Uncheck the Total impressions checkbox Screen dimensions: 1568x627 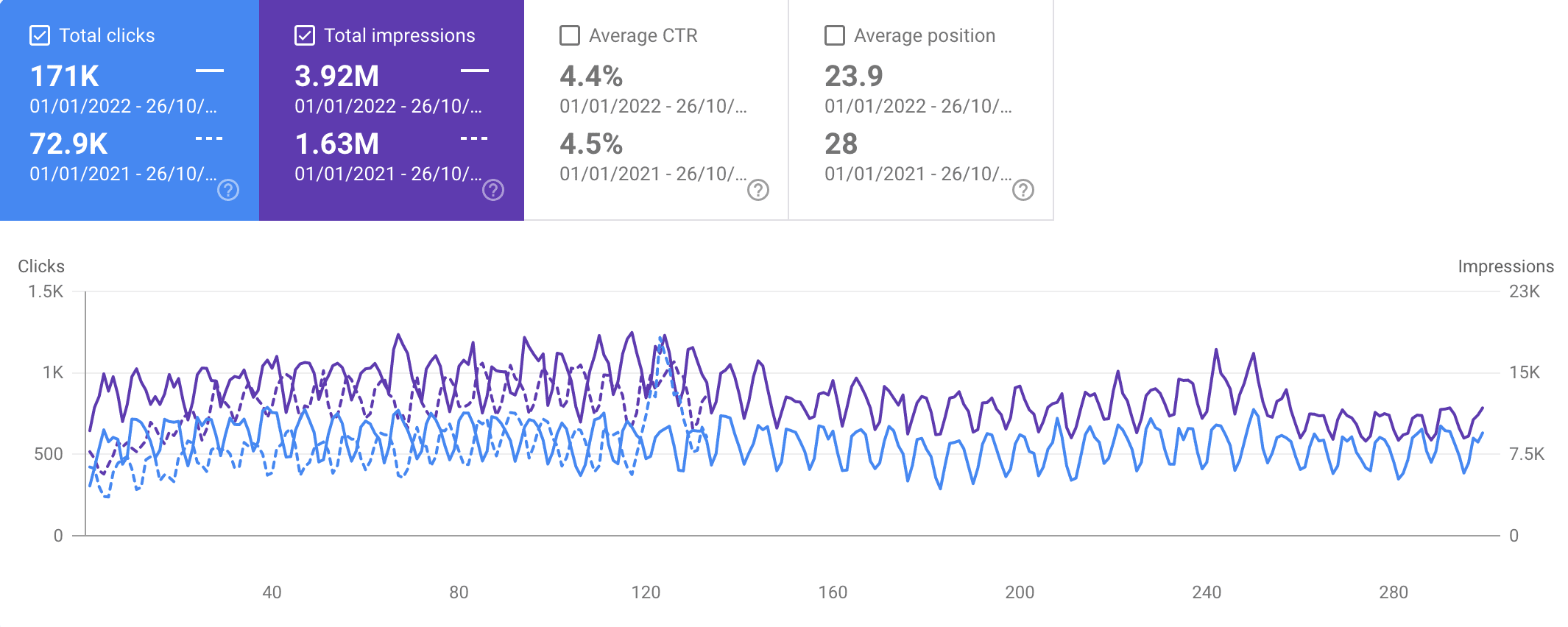[x=305, y=35]
